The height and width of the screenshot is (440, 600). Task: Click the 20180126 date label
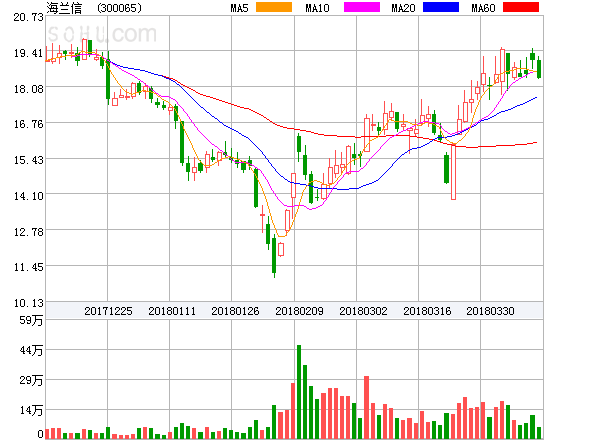tap(235, 311)
